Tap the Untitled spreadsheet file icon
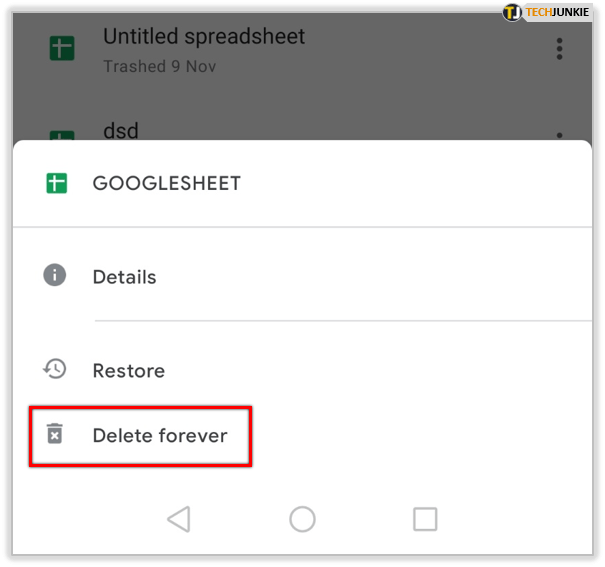 (61, 48)
